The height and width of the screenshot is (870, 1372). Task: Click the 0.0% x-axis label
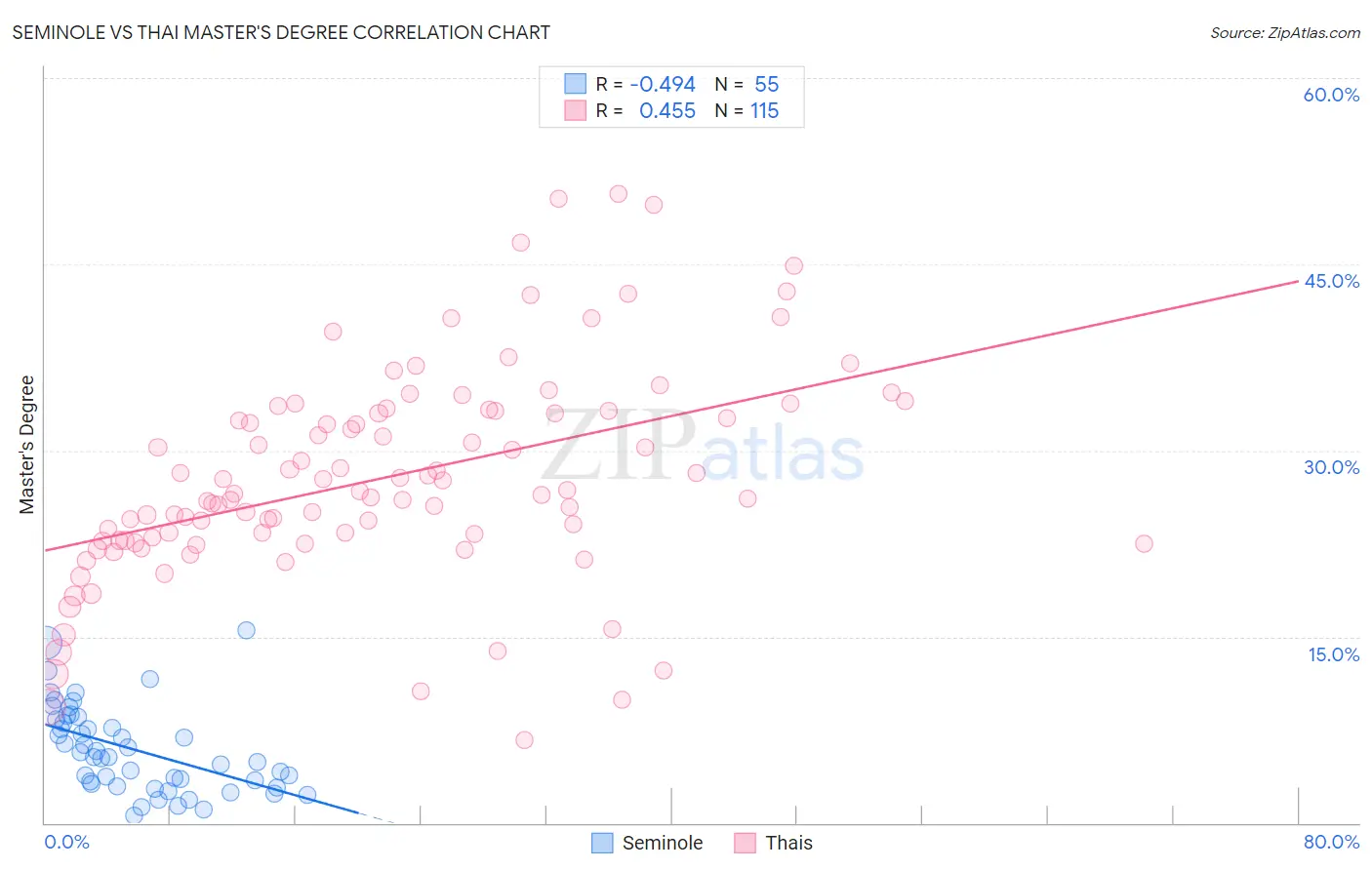(x=66, y=842)
